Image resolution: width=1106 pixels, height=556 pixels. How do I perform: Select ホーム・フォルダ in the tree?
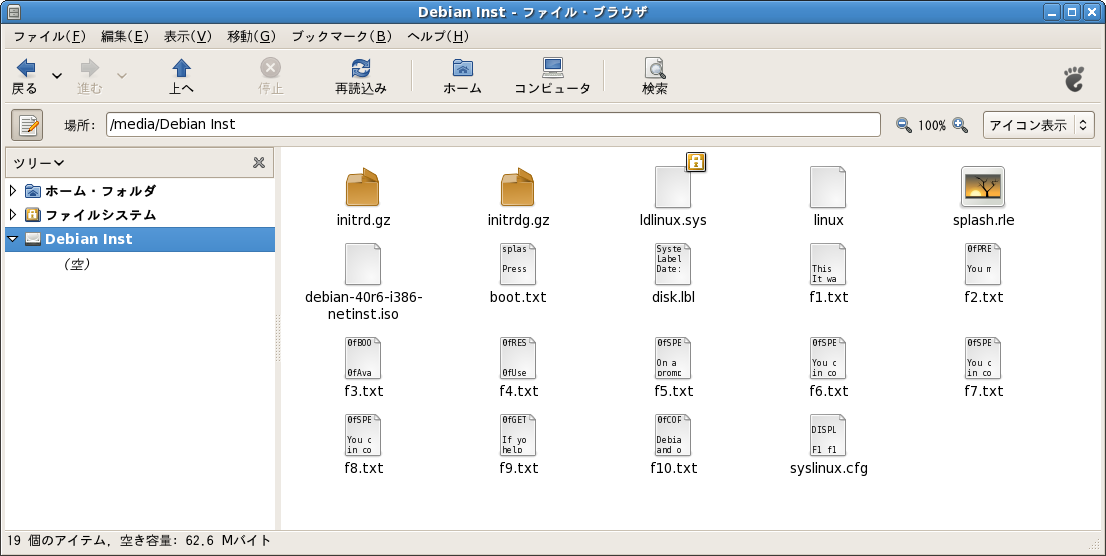click(101, 191)
